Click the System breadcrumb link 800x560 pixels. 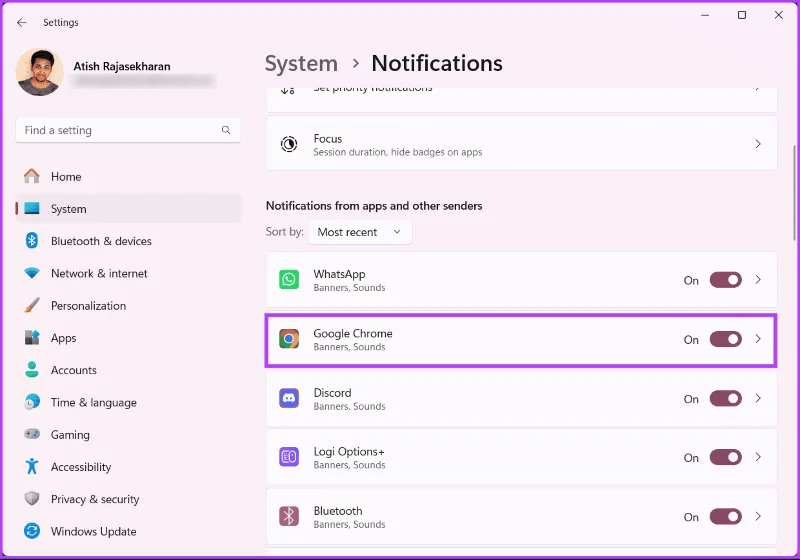[x=301, y=64]
